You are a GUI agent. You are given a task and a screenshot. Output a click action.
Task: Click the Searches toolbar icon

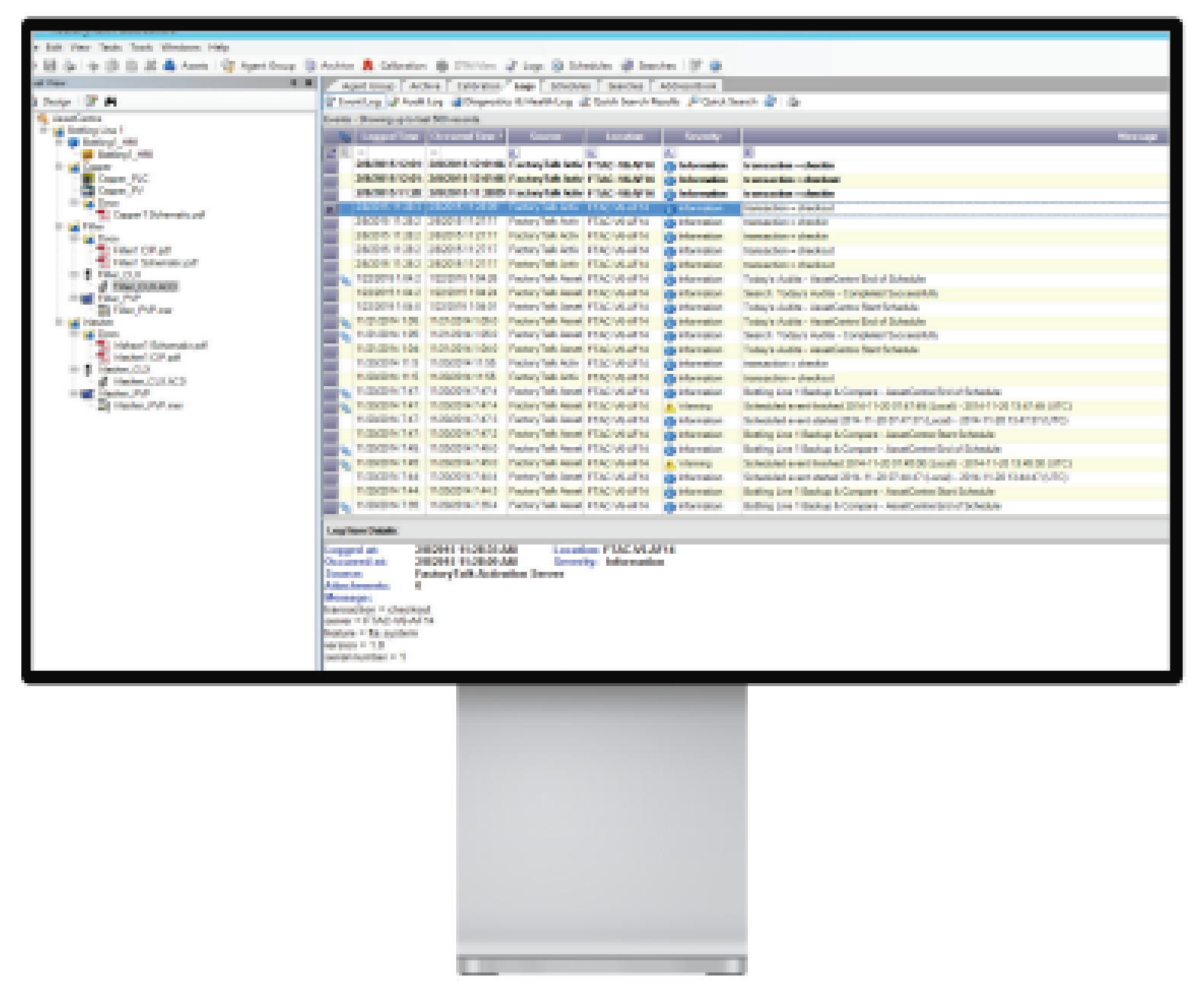tap(628, 66)
